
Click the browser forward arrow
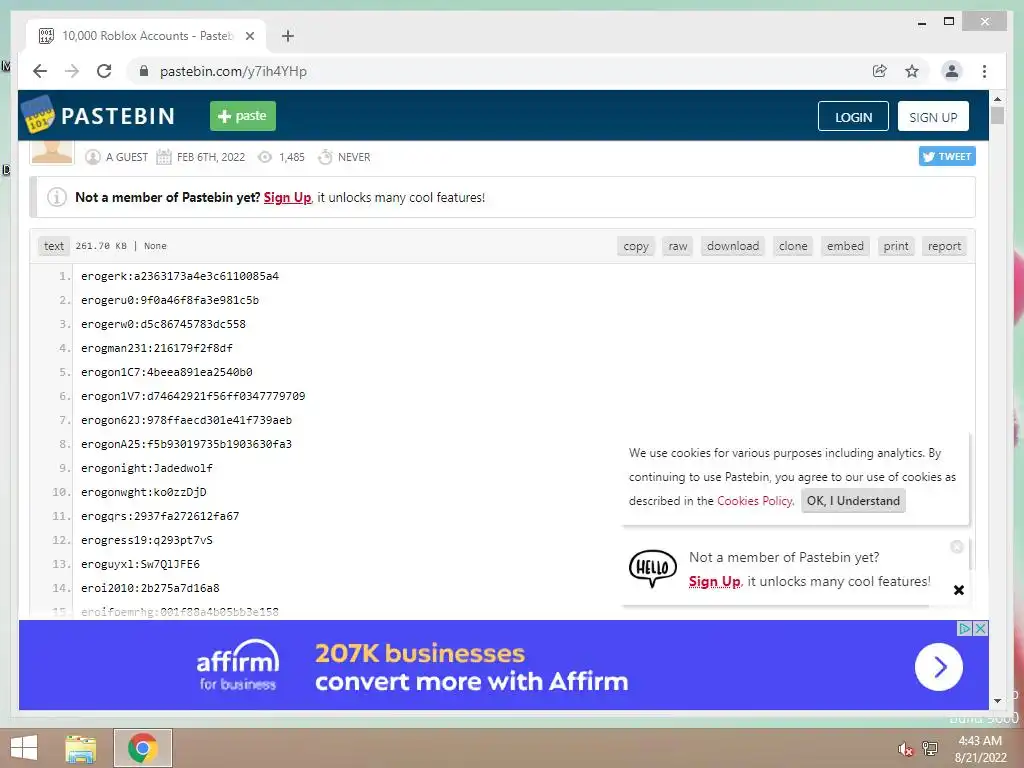72,71
